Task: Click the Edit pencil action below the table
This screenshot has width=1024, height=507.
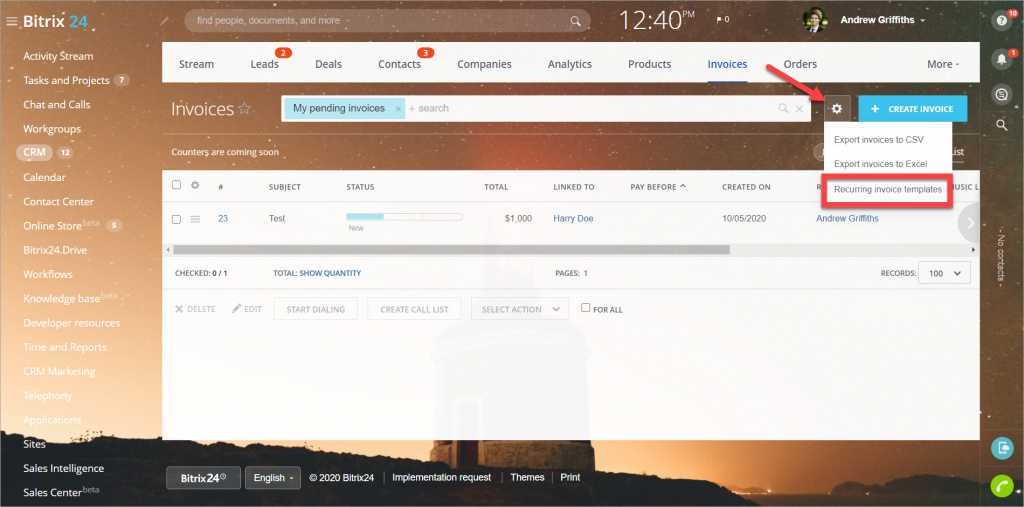Action: click(x=247, y=309)
